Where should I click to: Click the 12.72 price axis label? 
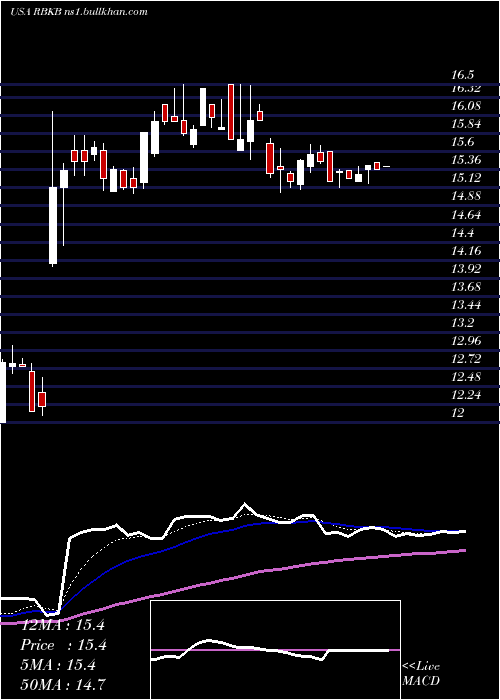click(x=466, y=359)
